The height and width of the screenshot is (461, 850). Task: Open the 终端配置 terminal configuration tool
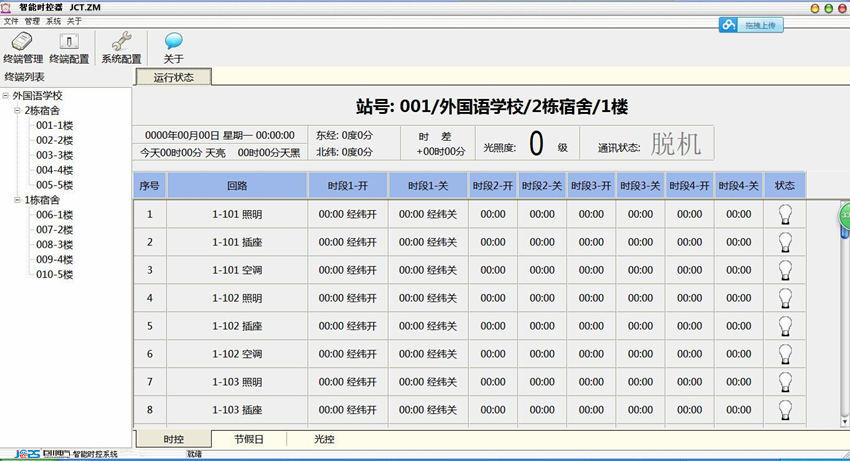click(x=69, y=48)
